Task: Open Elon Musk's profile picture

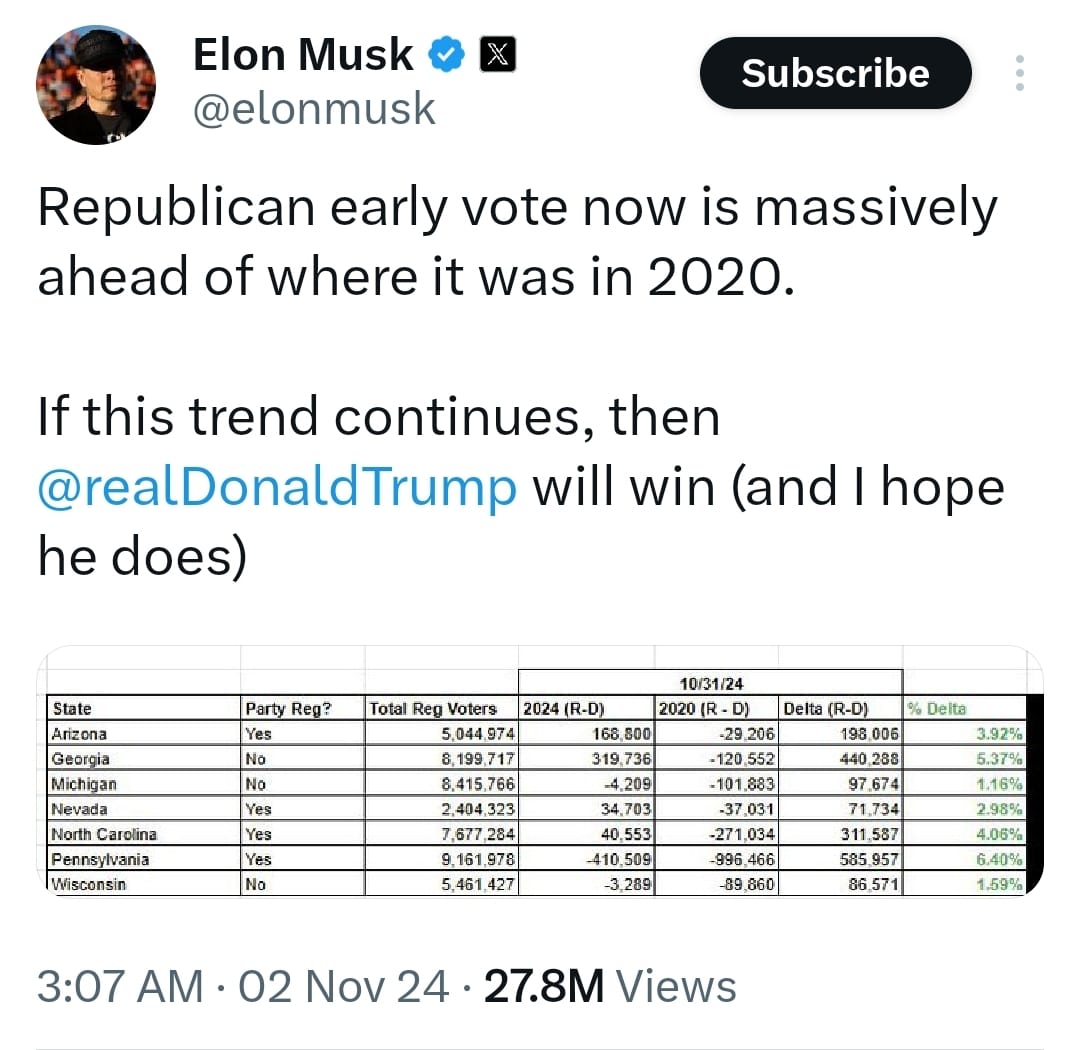Action: click(96, 85)
